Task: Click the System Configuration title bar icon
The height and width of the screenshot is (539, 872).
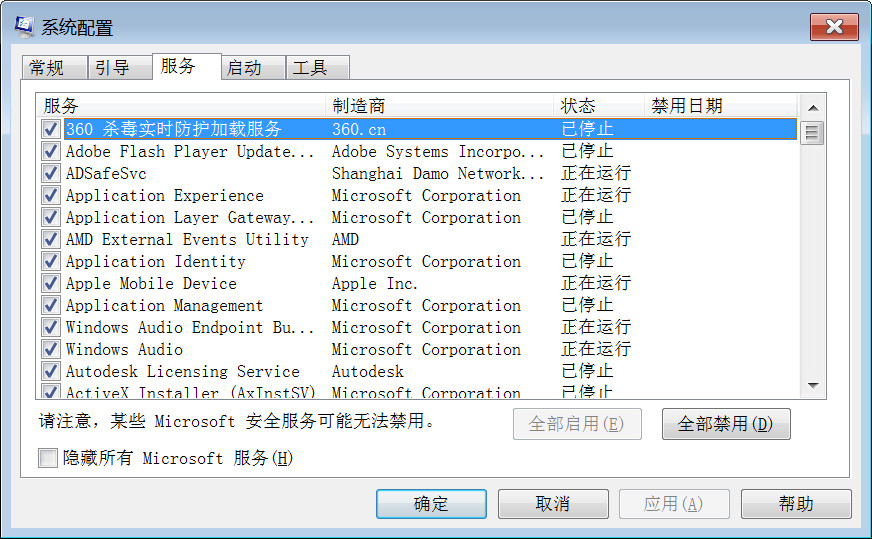Action: [23, 26]
